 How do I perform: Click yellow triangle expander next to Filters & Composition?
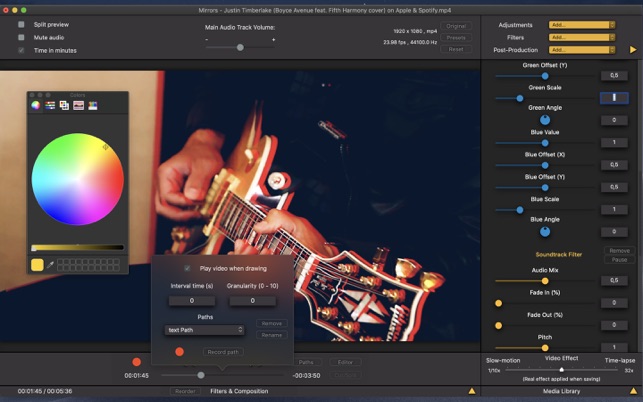coord(472,391)
